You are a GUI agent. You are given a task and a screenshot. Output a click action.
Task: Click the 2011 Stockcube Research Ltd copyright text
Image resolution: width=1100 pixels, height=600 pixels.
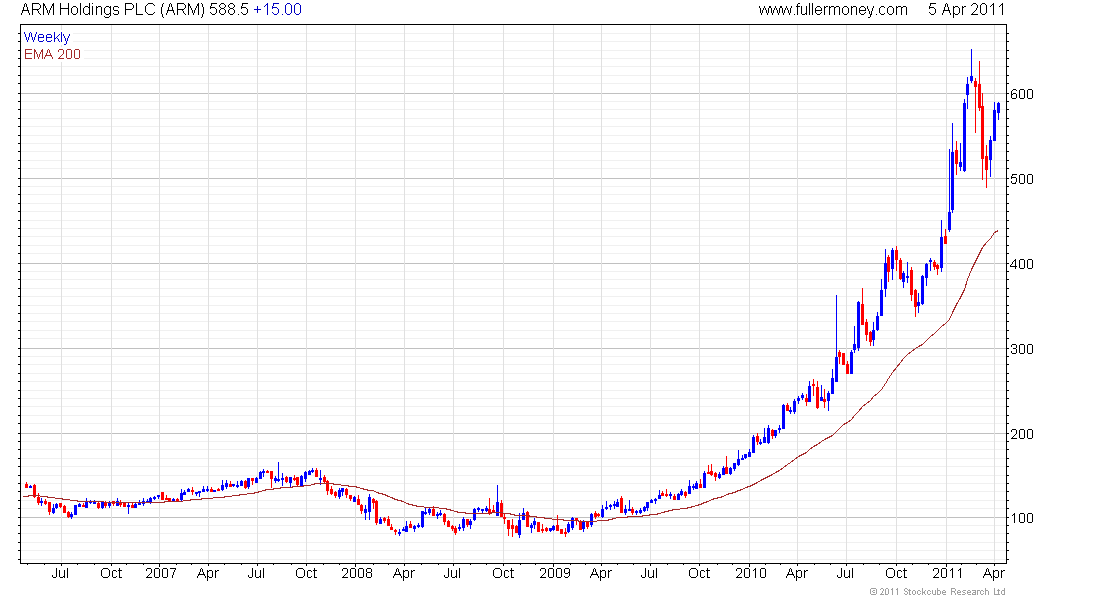[x=937, y=592]
